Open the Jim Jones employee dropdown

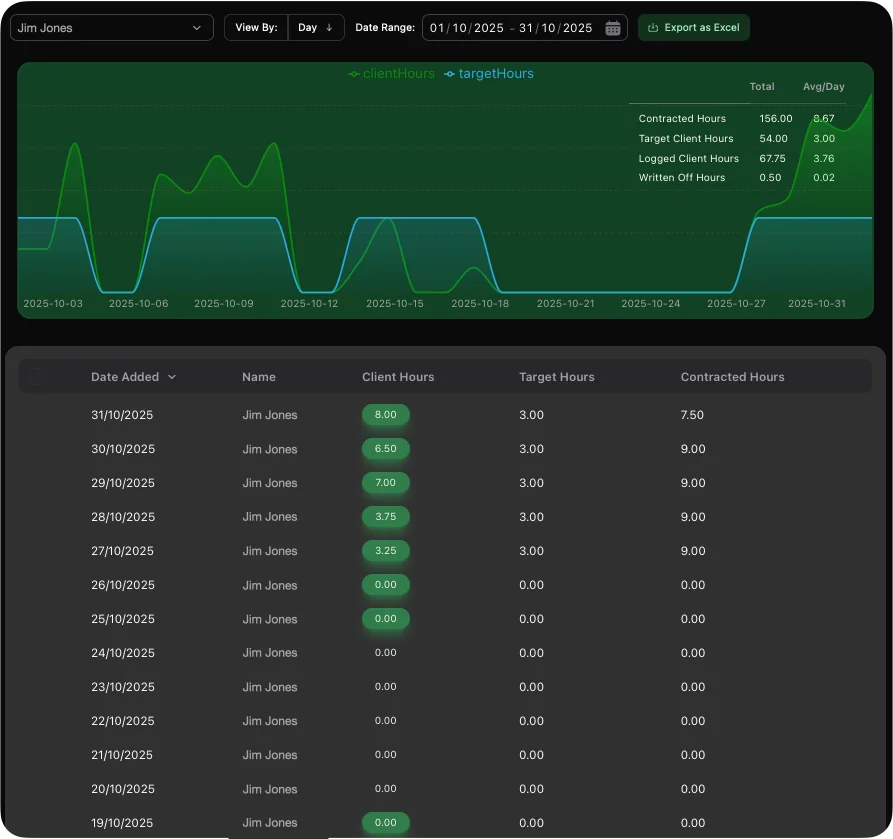click(x=111, y=28)
